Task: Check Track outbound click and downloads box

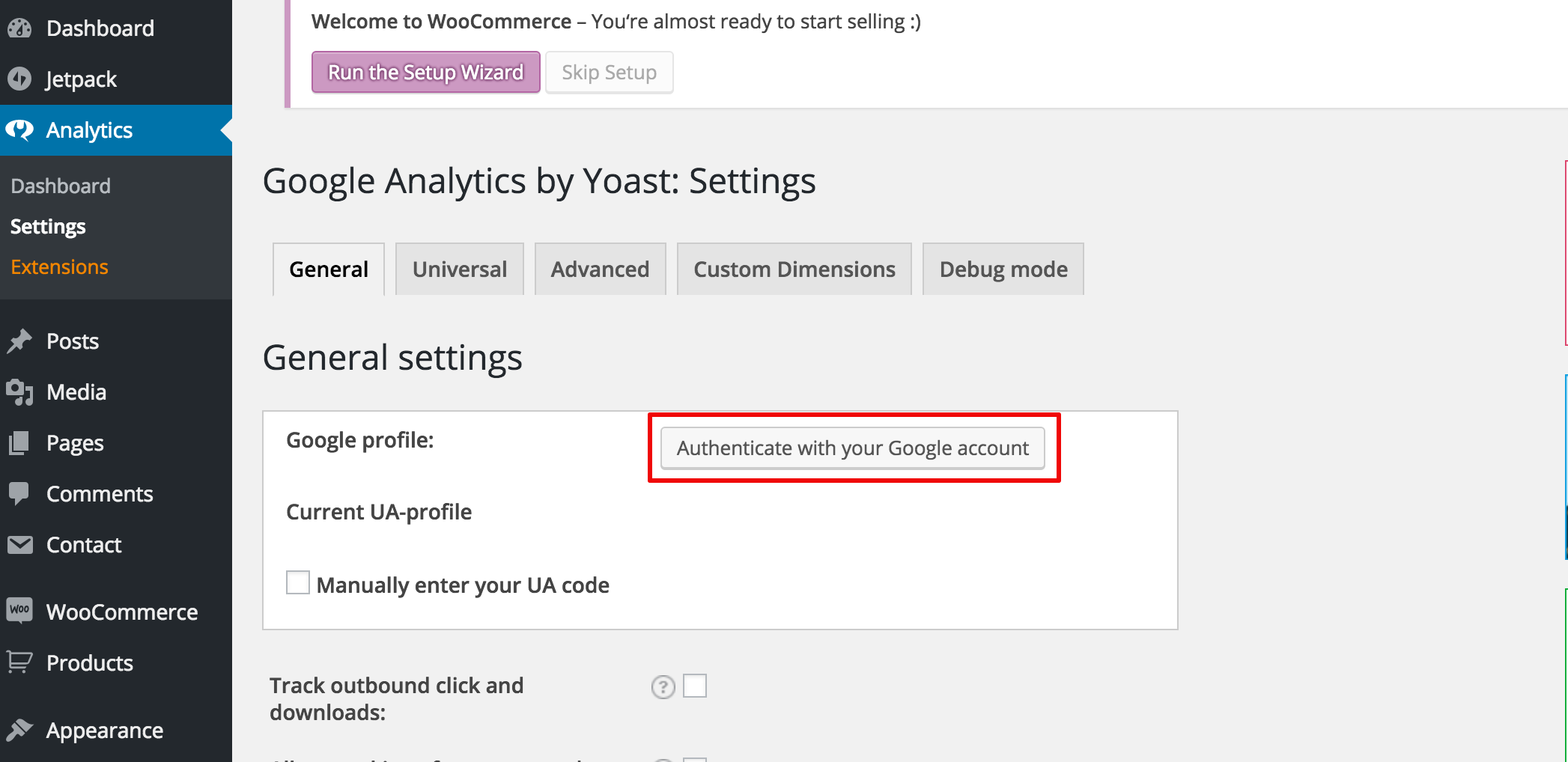Action: click(x=695, y=686)
